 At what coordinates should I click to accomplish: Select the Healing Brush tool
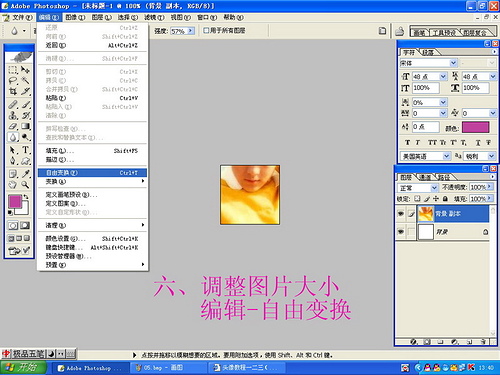[x=13, y=105]
